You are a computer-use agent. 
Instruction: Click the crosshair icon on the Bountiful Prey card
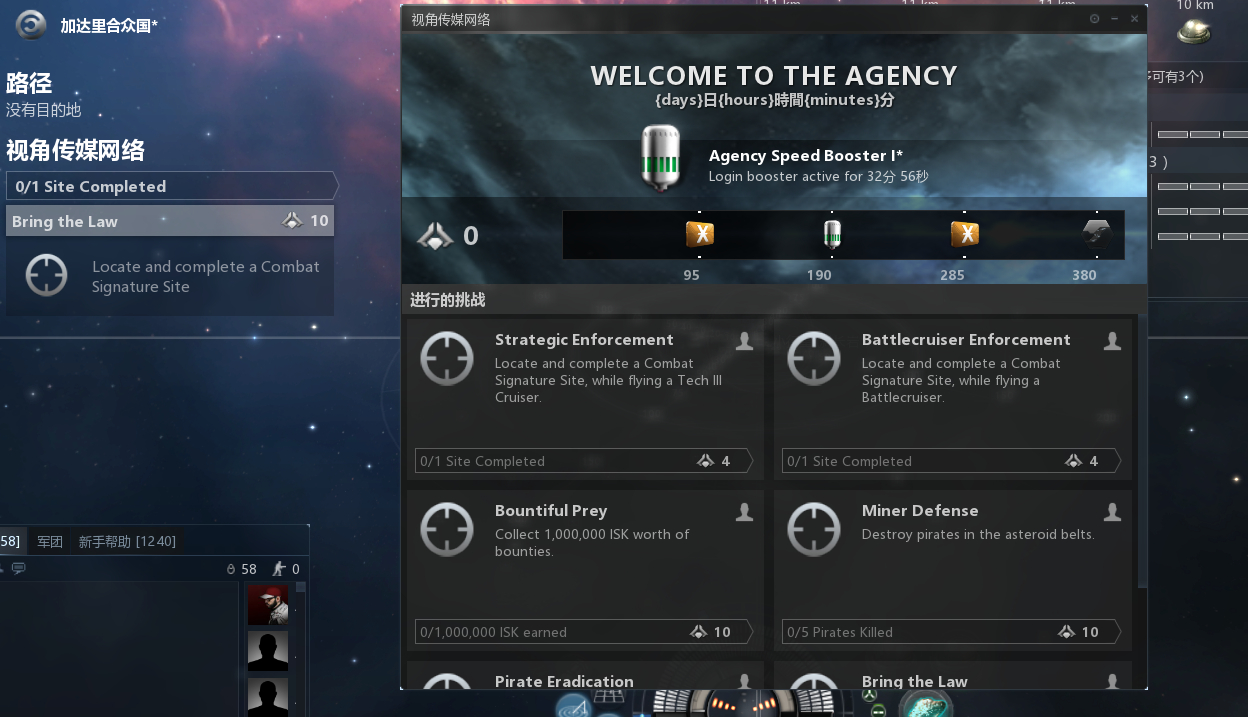447,529
